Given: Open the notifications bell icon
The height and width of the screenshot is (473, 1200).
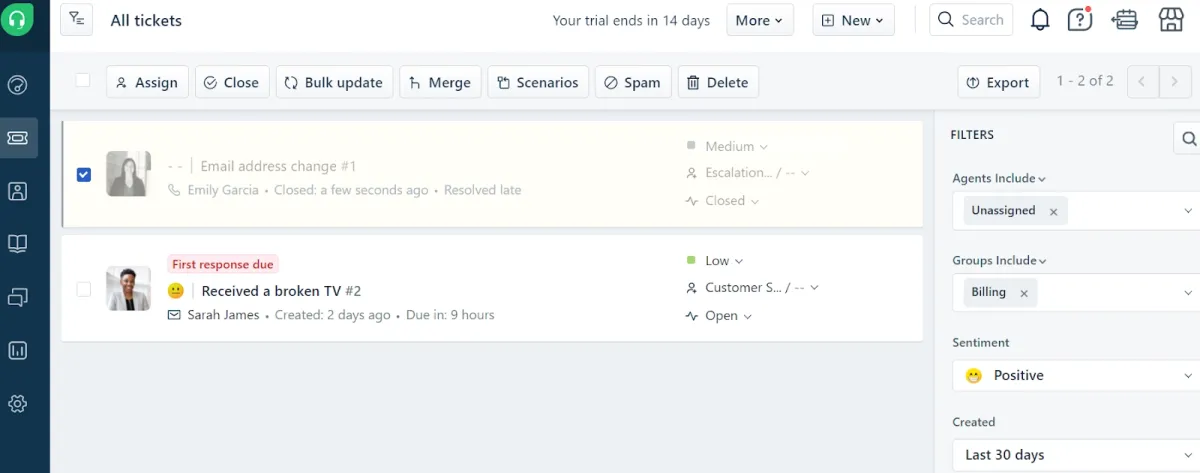Looking at the screenshot, I should pyautogui.click(x=1040, y=20).
